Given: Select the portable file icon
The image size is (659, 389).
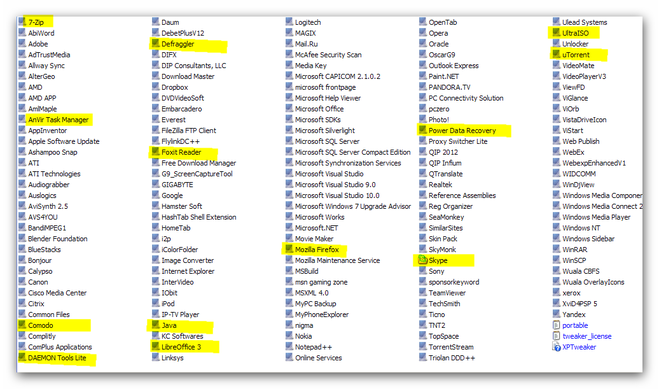Looking at the screenshot, I should pos(556,325).
